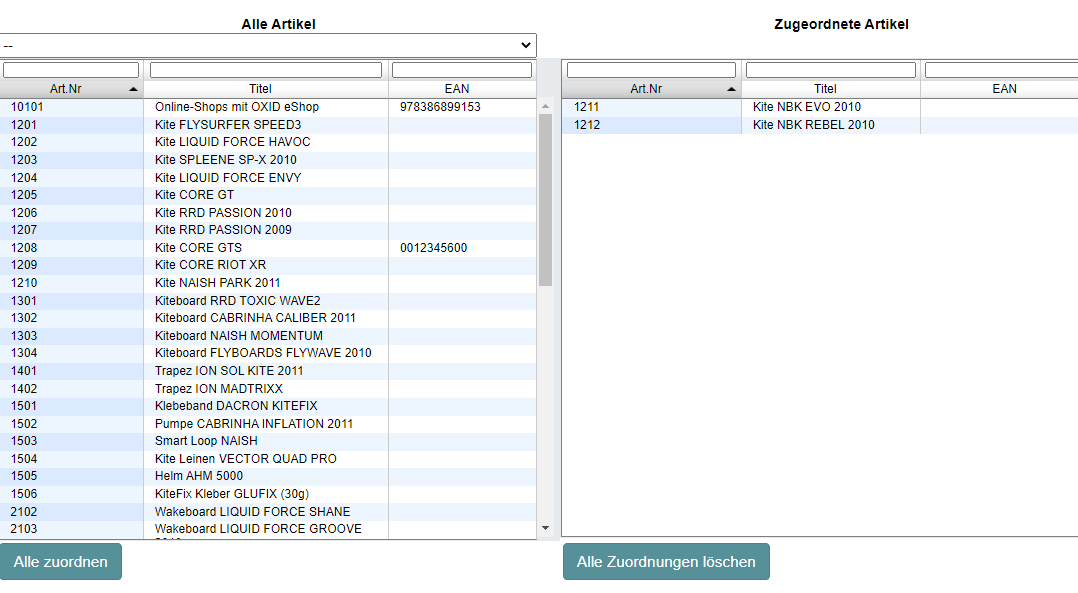Viewport: 1078px width, 593px height.
Task: Open the category dropdown above Alle Artikel list
Action: [x=267, y=45]
